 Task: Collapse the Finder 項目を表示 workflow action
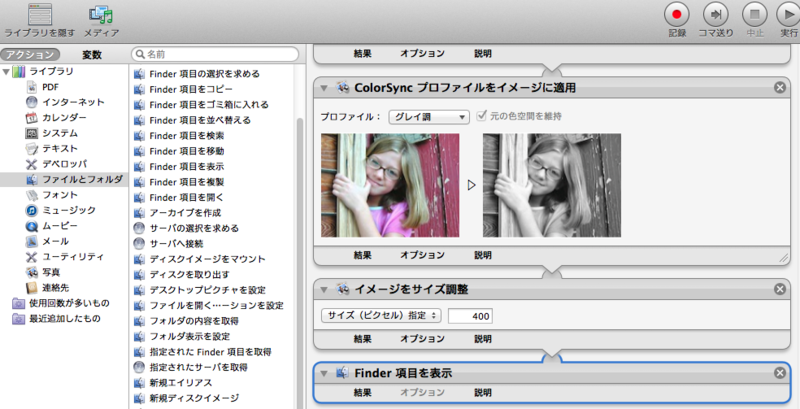(x=324, y=374)
